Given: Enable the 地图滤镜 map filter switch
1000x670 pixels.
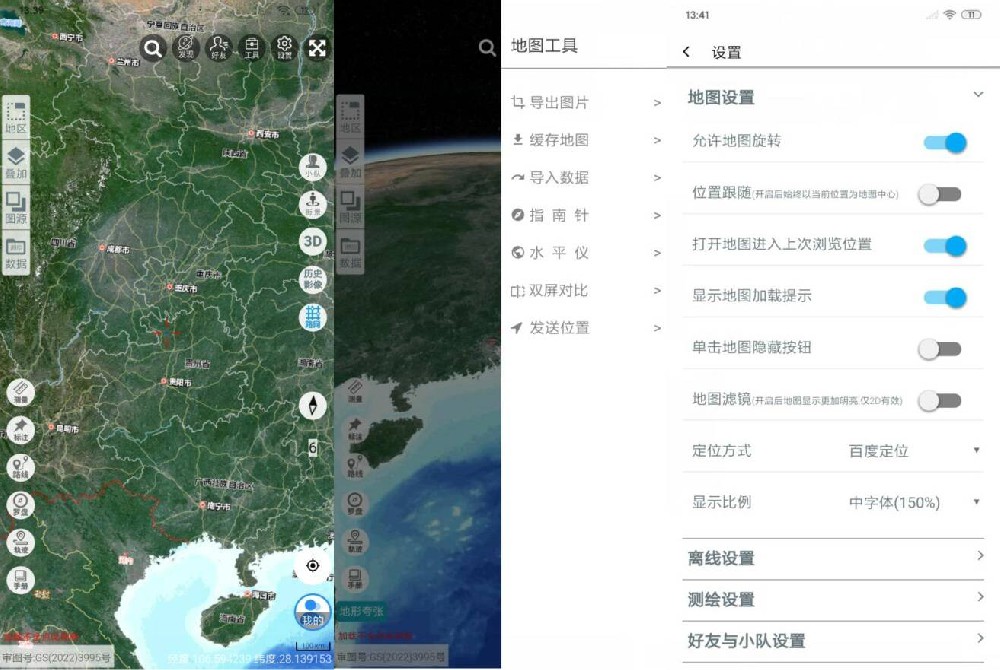Looking at the screenshot, I should pyautogui.click(x=939, y=400).
